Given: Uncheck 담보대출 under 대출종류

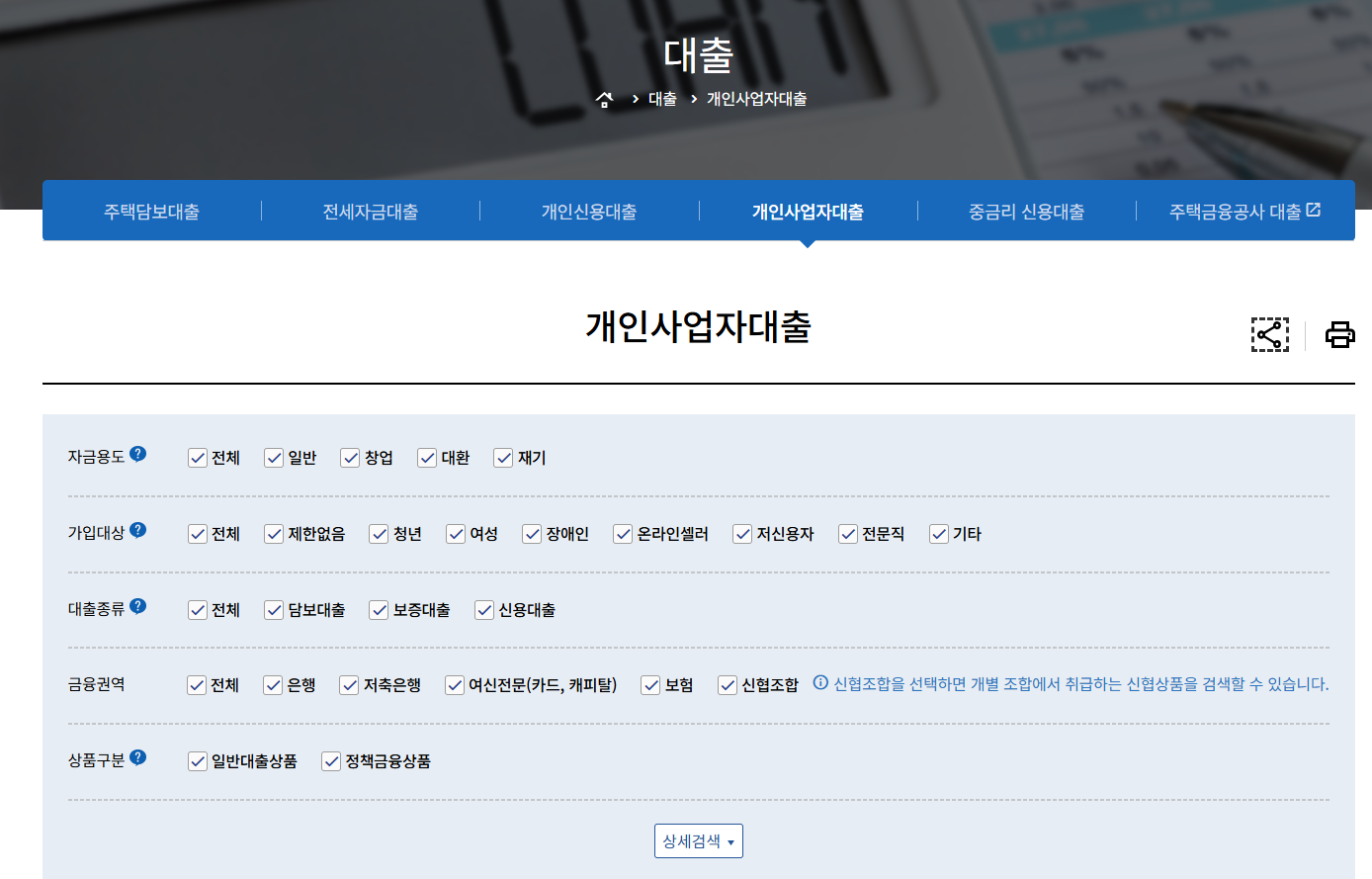Looking at the screenshot, I should (274, 609).
